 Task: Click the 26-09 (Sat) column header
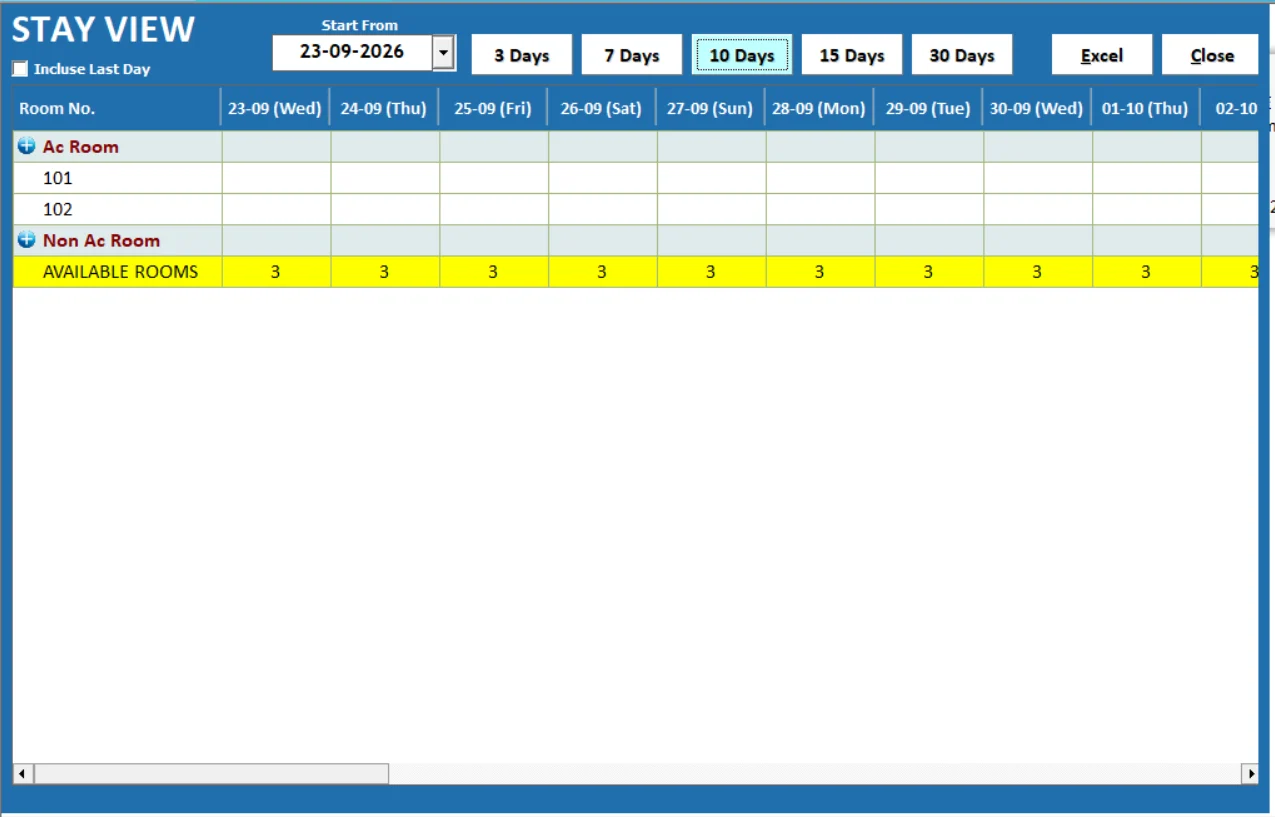(x=601, y=108)
